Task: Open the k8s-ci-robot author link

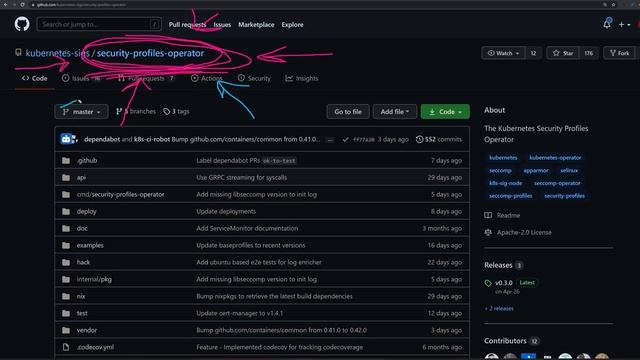Action: 152,139
